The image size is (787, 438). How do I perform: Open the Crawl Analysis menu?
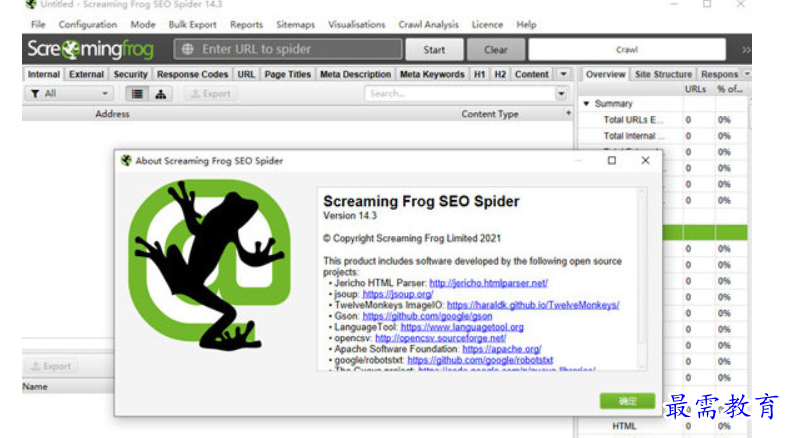429,25
